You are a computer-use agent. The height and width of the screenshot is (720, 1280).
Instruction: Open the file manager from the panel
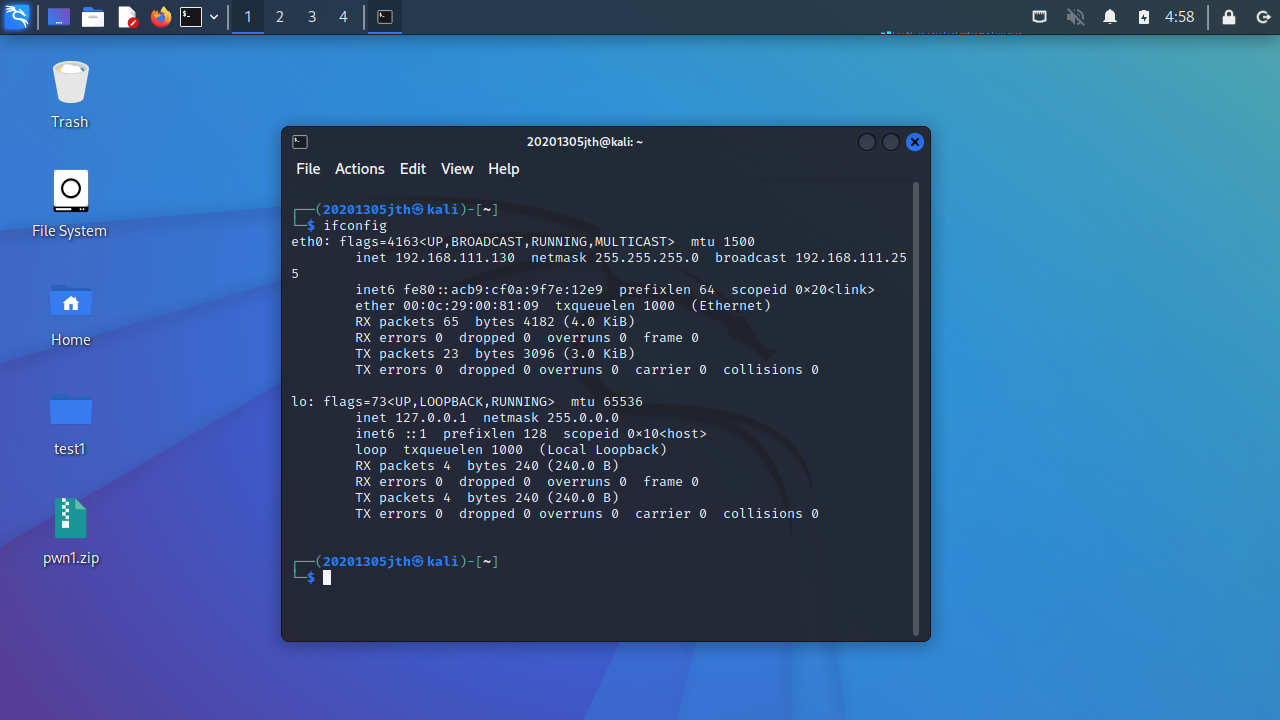pyautogui.click(x=93, y=17)
